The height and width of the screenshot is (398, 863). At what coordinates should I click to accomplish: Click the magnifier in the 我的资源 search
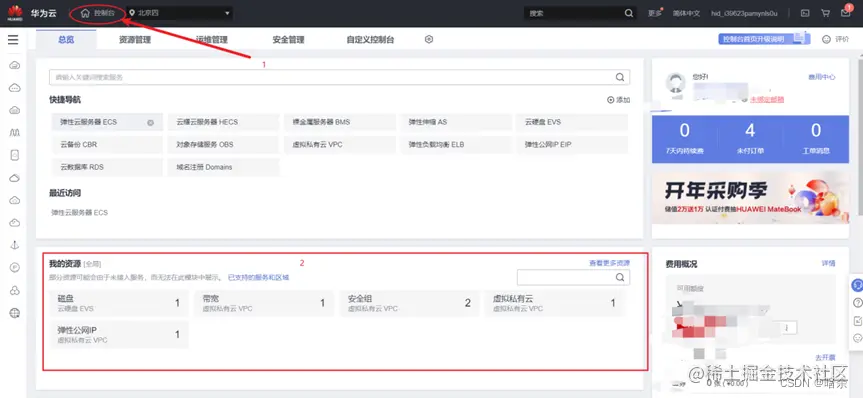tap(620, 277)
